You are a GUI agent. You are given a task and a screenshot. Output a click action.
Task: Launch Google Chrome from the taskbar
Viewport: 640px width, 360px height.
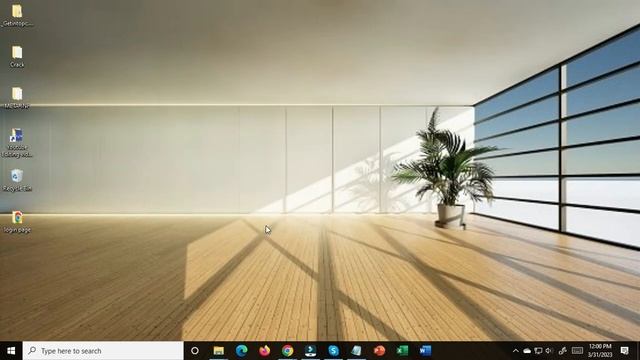tap(287, 351)
